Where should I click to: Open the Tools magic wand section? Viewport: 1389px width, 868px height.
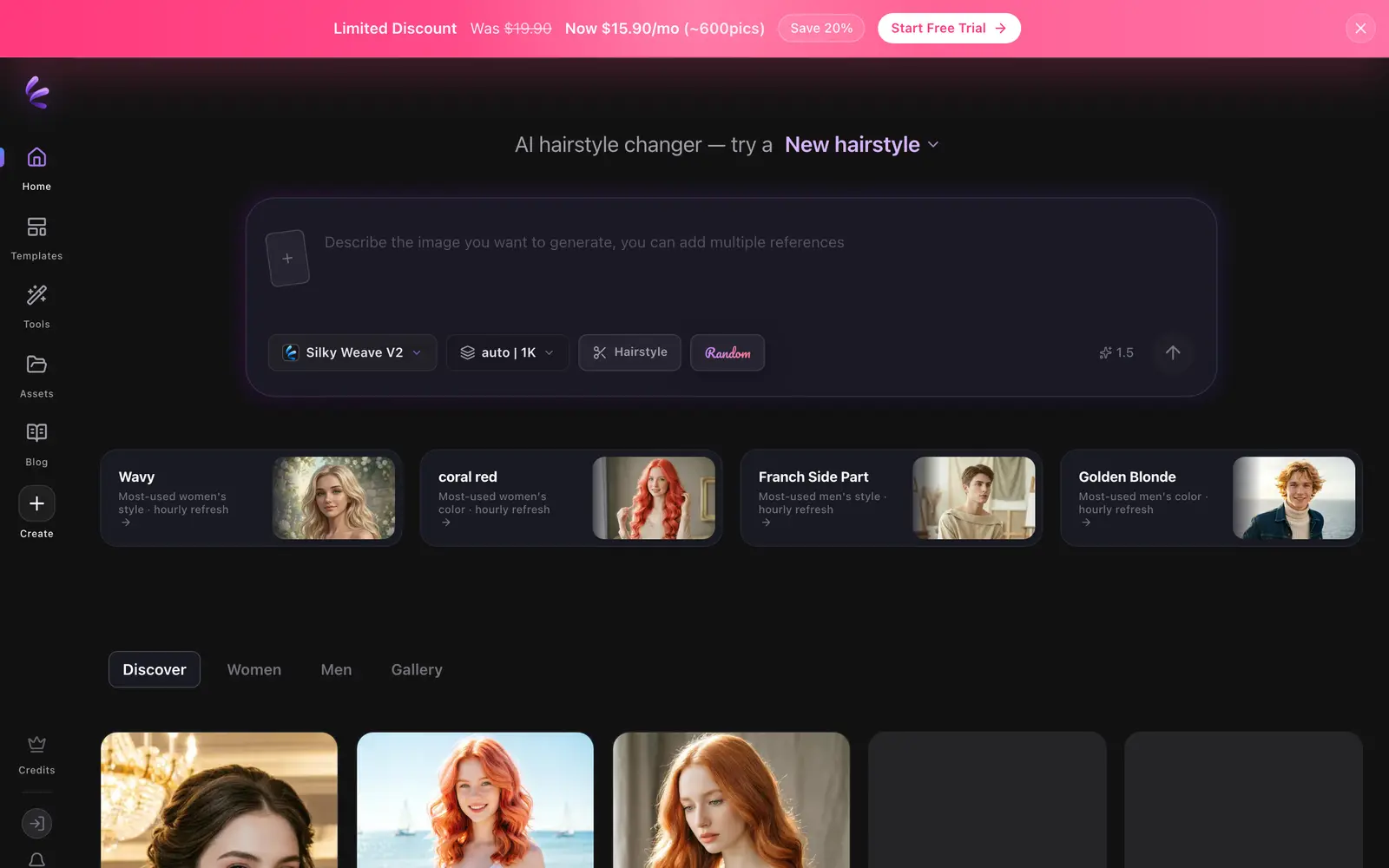[x=36, y=306]
